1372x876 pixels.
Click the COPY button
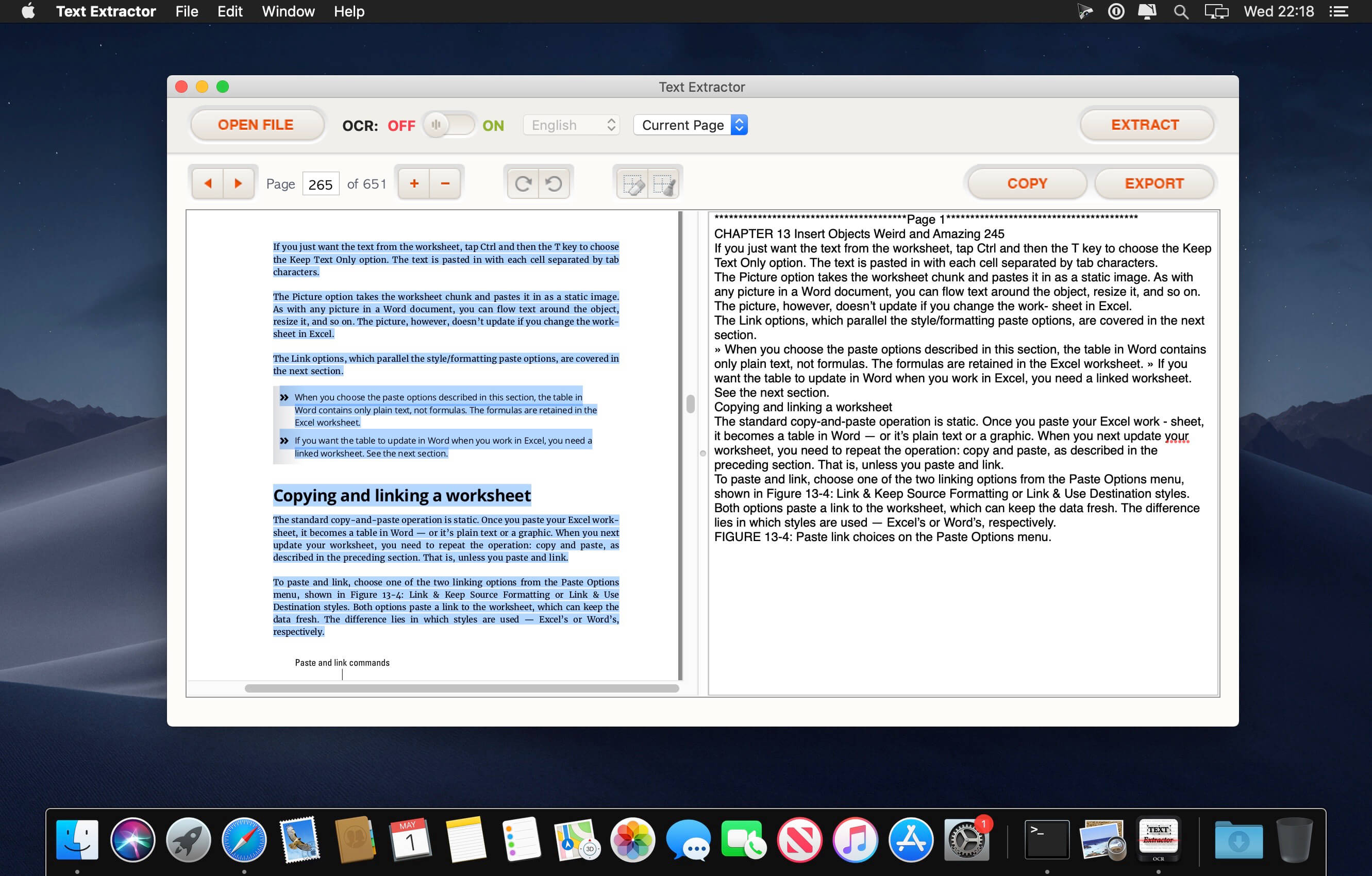1027,183
